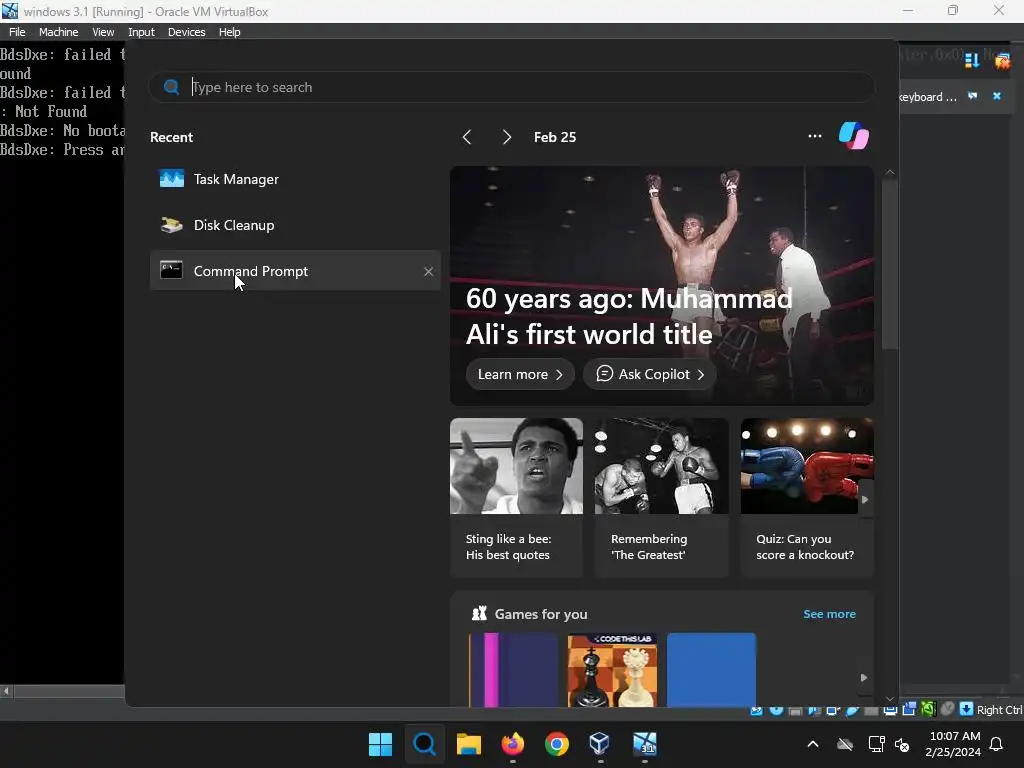1024x768 pixels.
Task: Open File Explorer from the taskbar
Action: pos(468,744)
